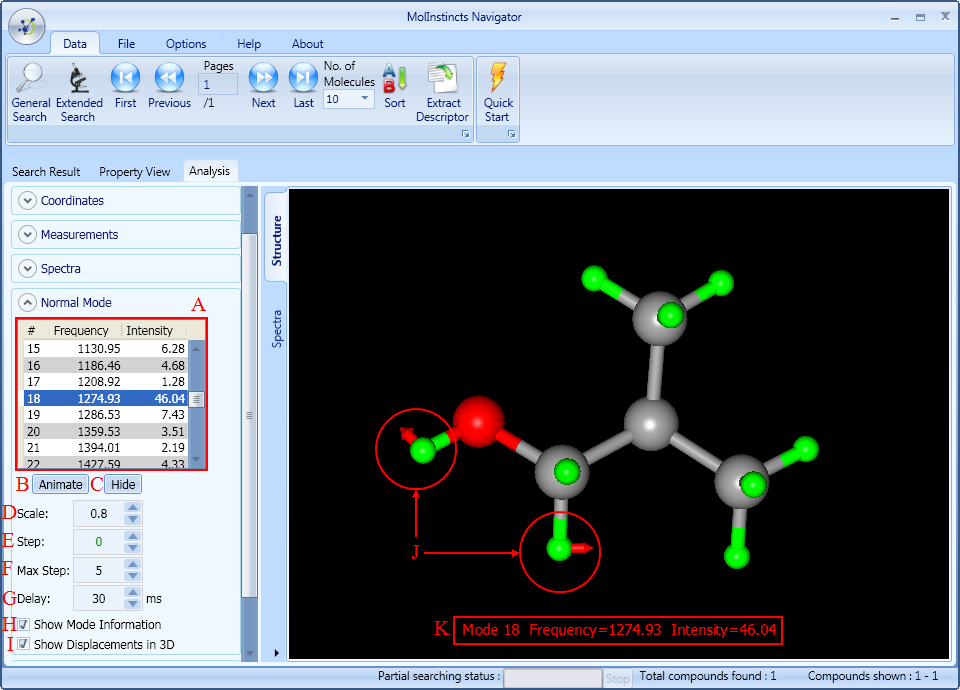Increase the Step value
This screenshot has width=960, height=690.
[x=133, y=535]
